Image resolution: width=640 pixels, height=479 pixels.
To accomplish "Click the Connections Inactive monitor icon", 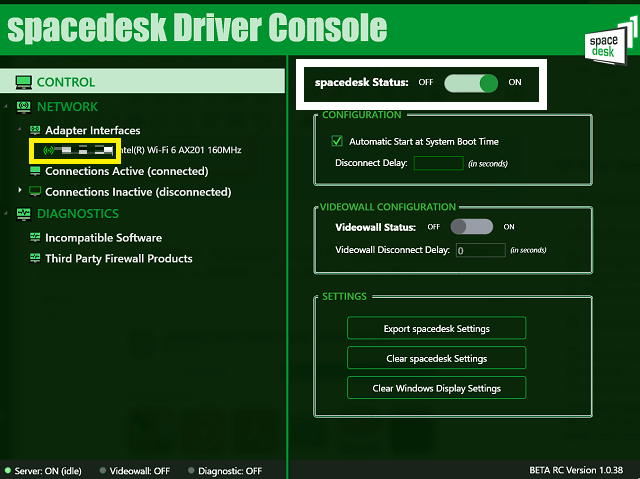I will pyautogui.click(x=35, y=191).
